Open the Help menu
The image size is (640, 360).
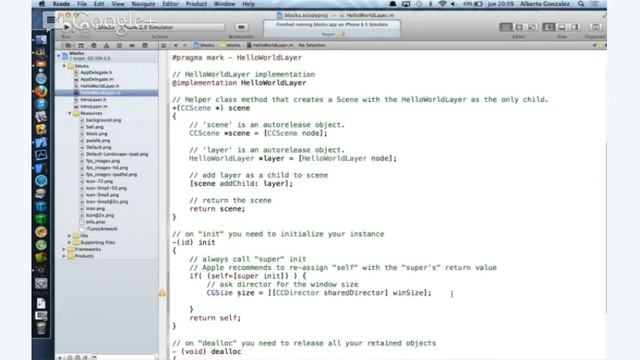[249, 4]
